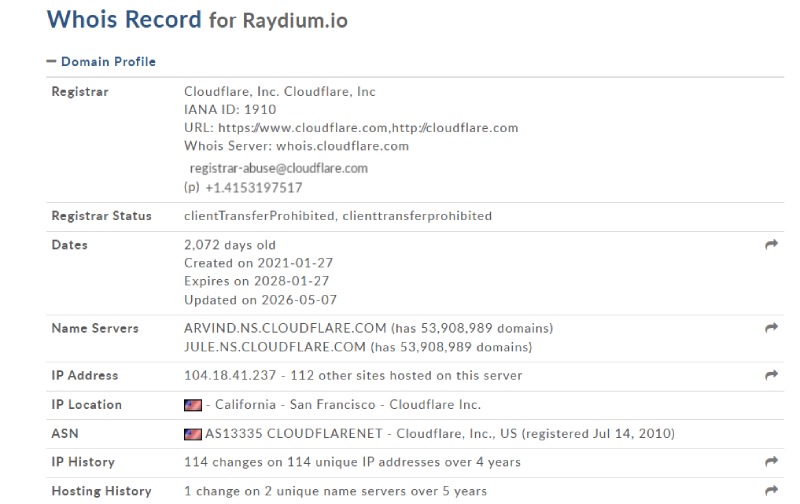Select the Hosting History row label
This screenshot has height=504, width=800.
pos(102,491)
